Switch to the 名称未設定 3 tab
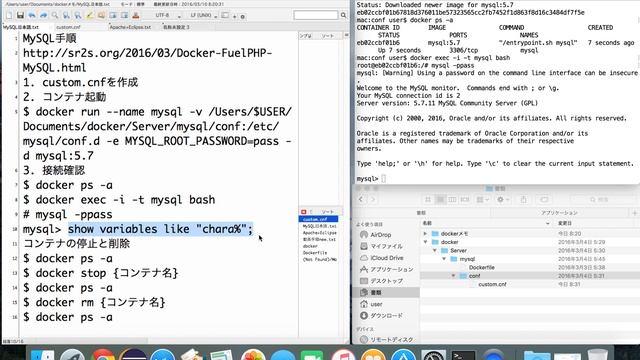This screenshot has height=360, width=640. click(x=176, y=27)
